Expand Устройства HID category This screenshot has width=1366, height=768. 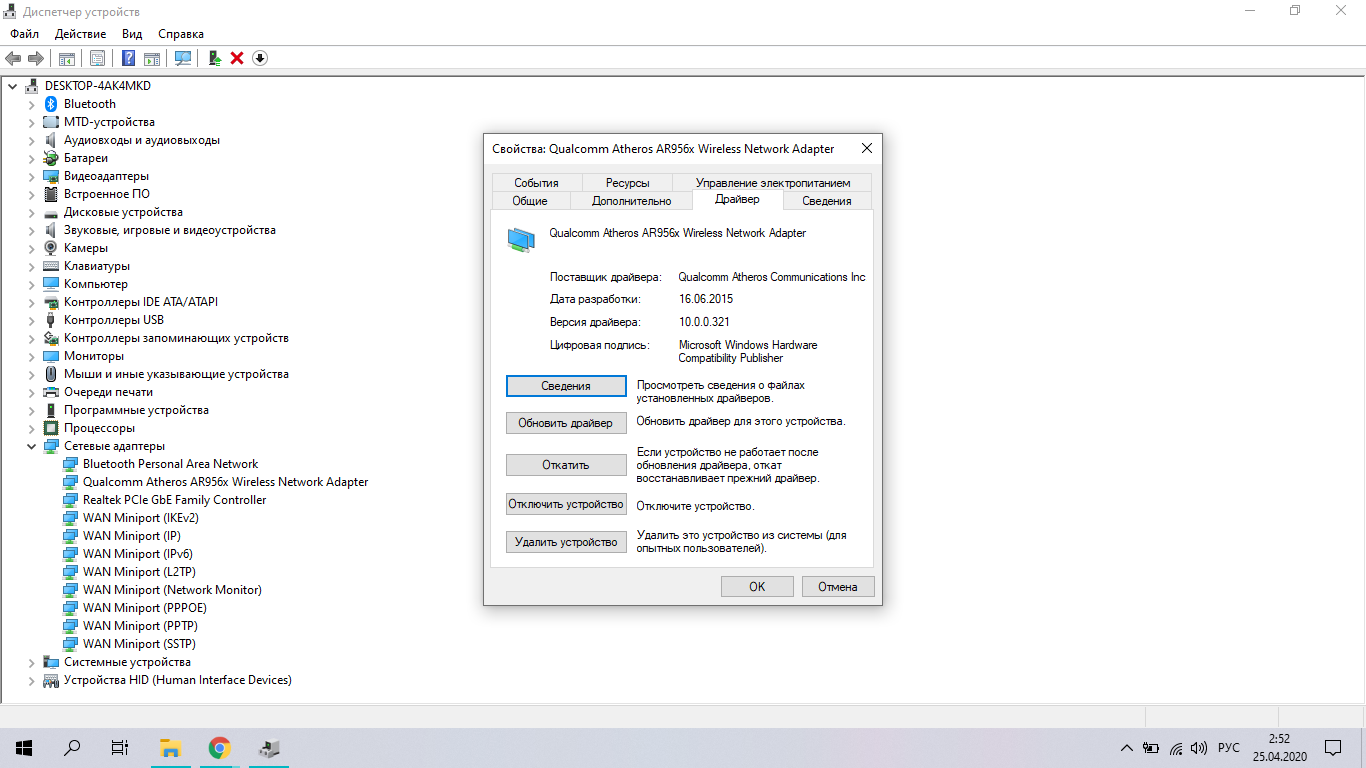pyautogui.click(x=31, y=680)
